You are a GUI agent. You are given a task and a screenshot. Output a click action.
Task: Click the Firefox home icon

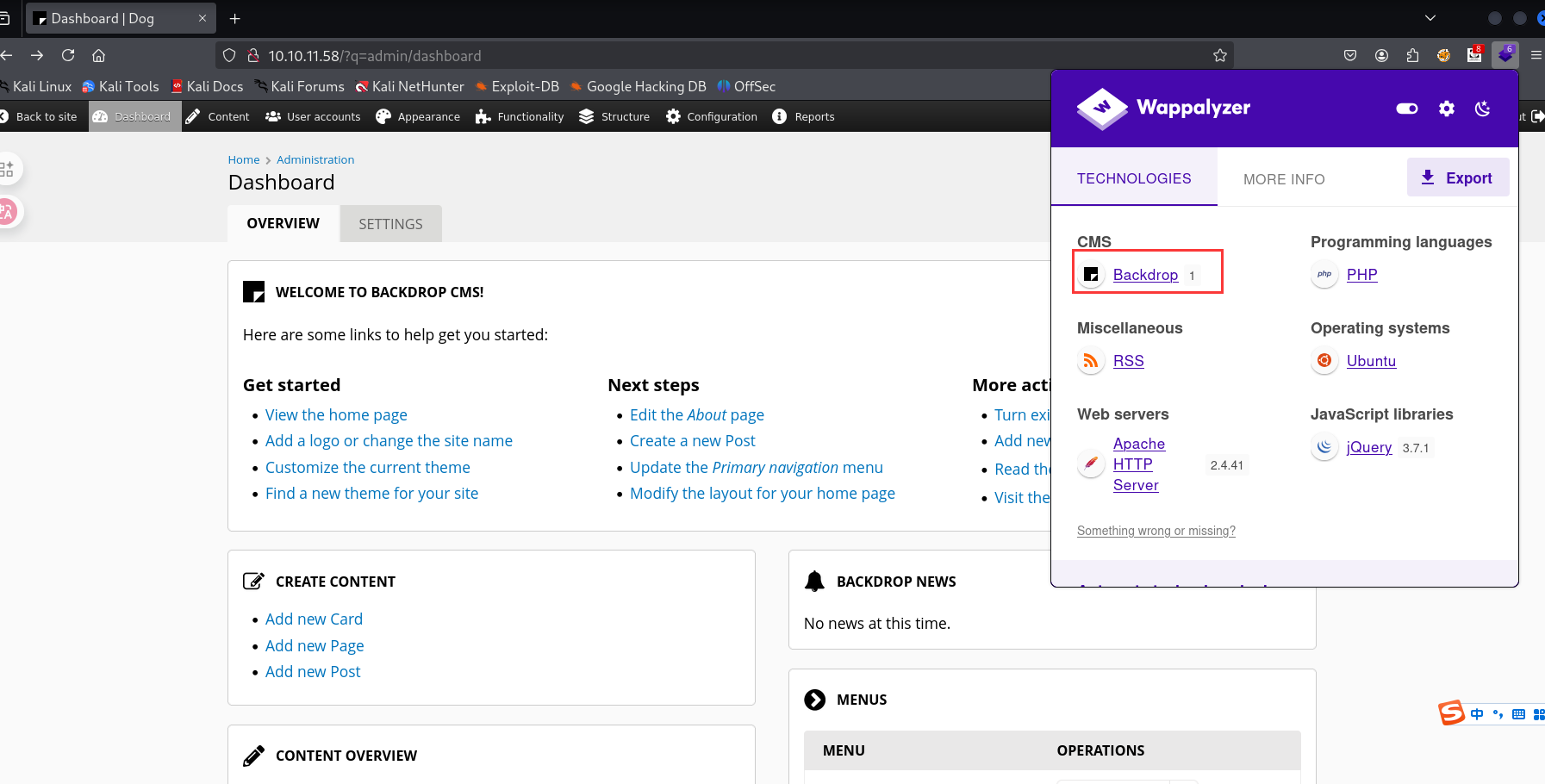(x=99, y=56)
